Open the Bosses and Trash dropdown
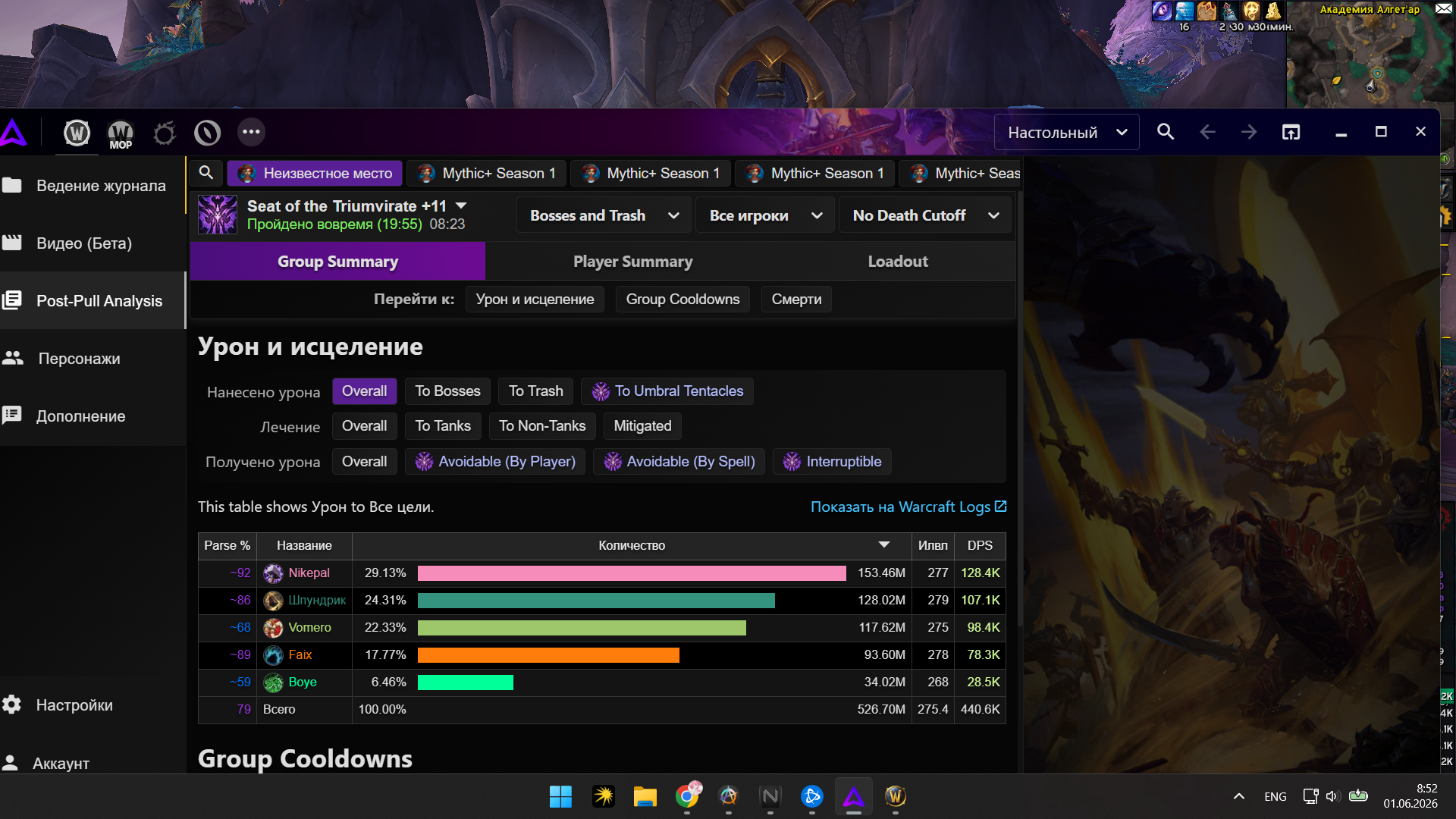Screen dimensions: 1456x819 coord(604,215)
